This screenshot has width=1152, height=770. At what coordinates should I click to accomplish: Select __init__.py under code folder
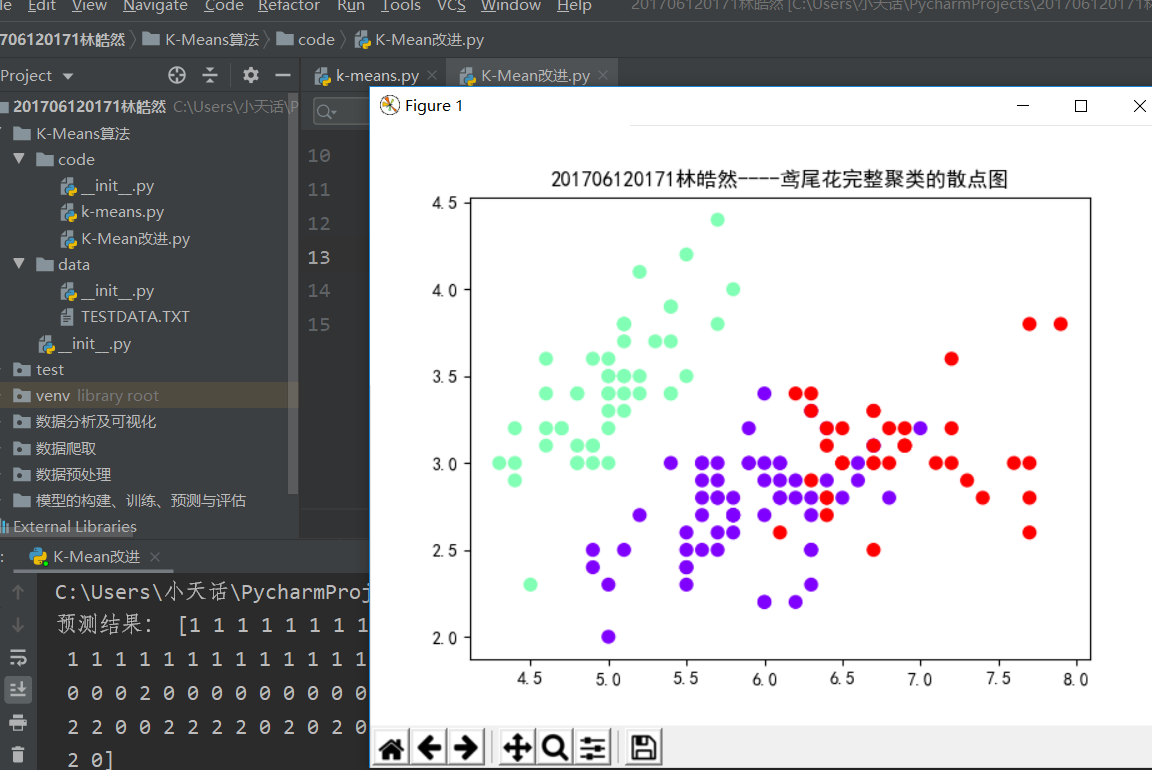107,186
